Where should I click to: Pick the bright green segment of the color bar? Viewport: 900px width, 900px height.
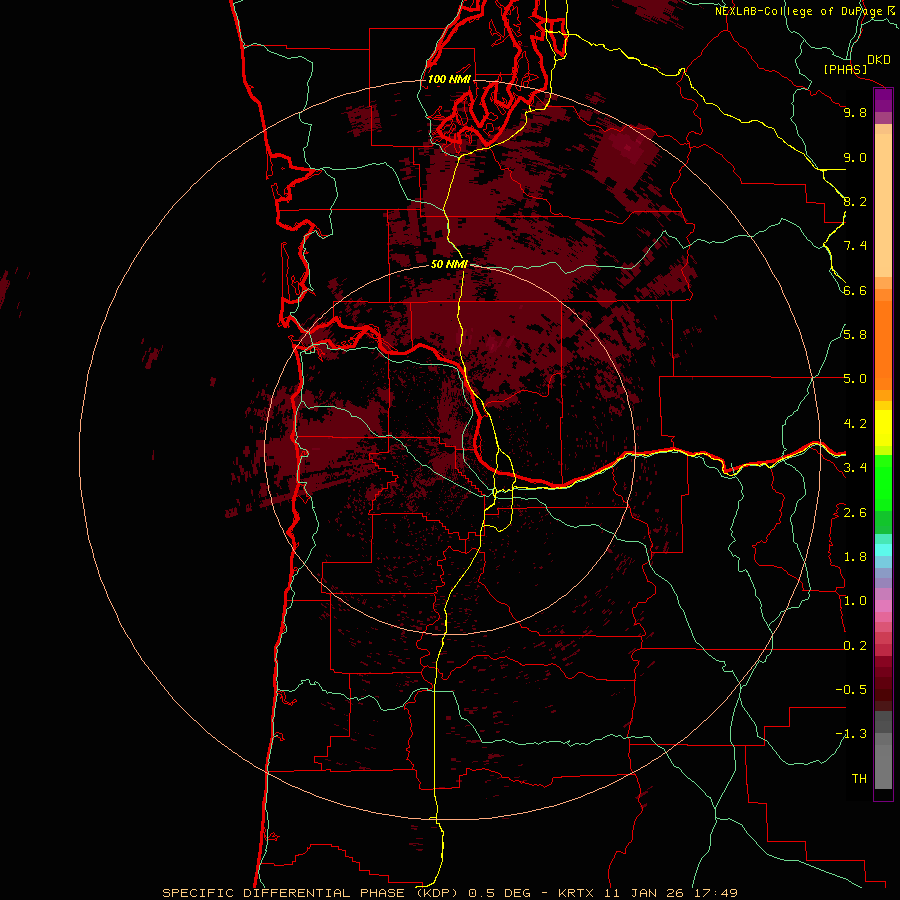coord(883,483)
